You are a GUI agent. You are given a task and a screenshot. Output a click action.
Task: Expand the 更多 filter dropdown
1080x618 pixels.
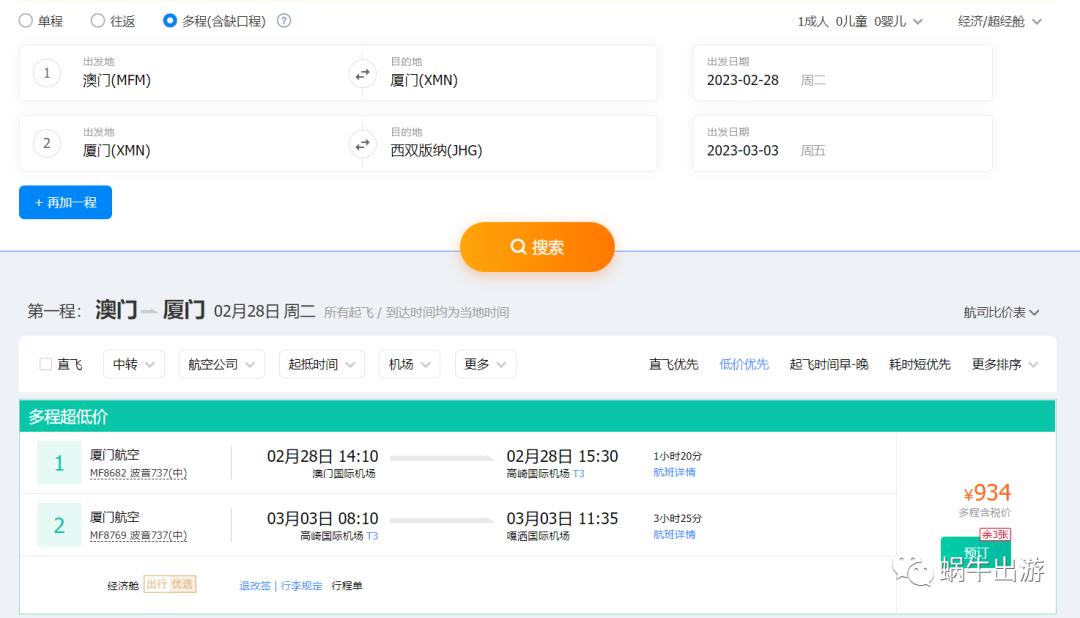pyautogui.click(x=485, y=364)
